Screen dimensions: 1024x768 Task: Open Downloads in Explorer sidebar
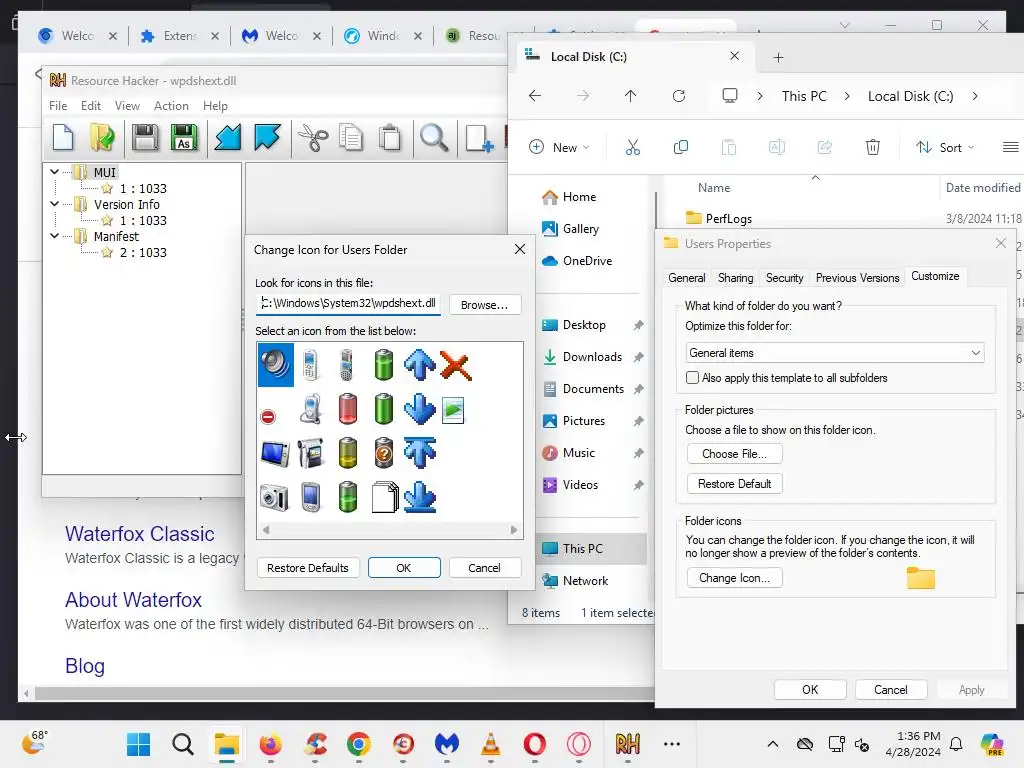pos(592,357)
